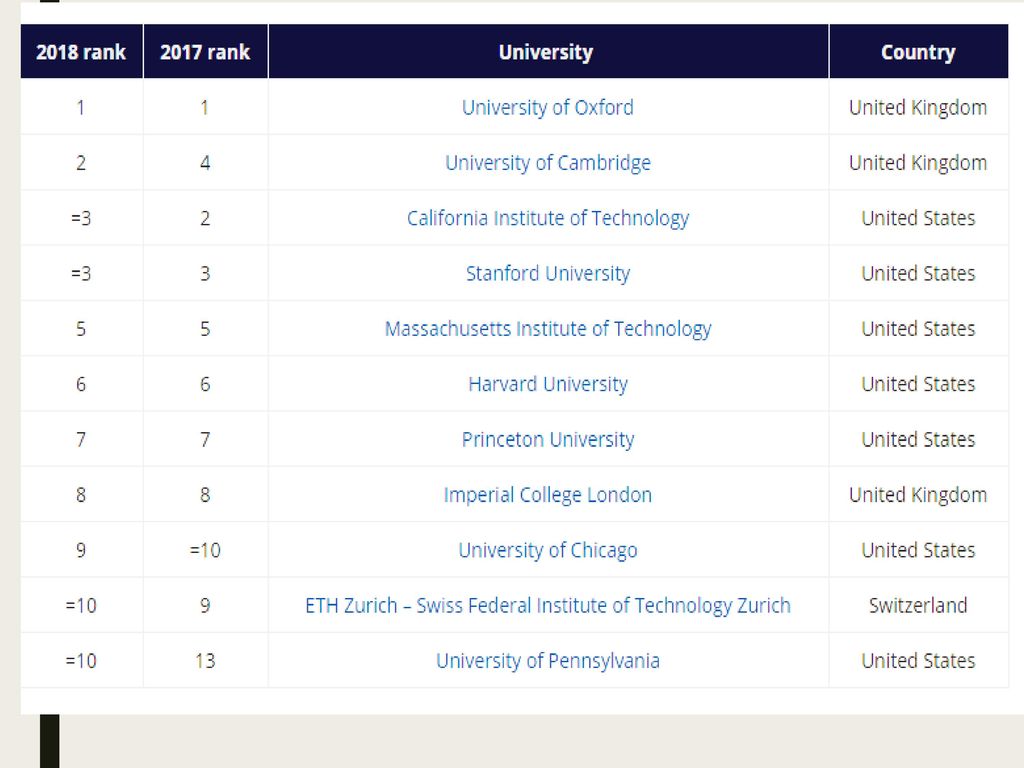Select the University column header
The width and height of the screenshot is (1024, 768).
point(547,52)
